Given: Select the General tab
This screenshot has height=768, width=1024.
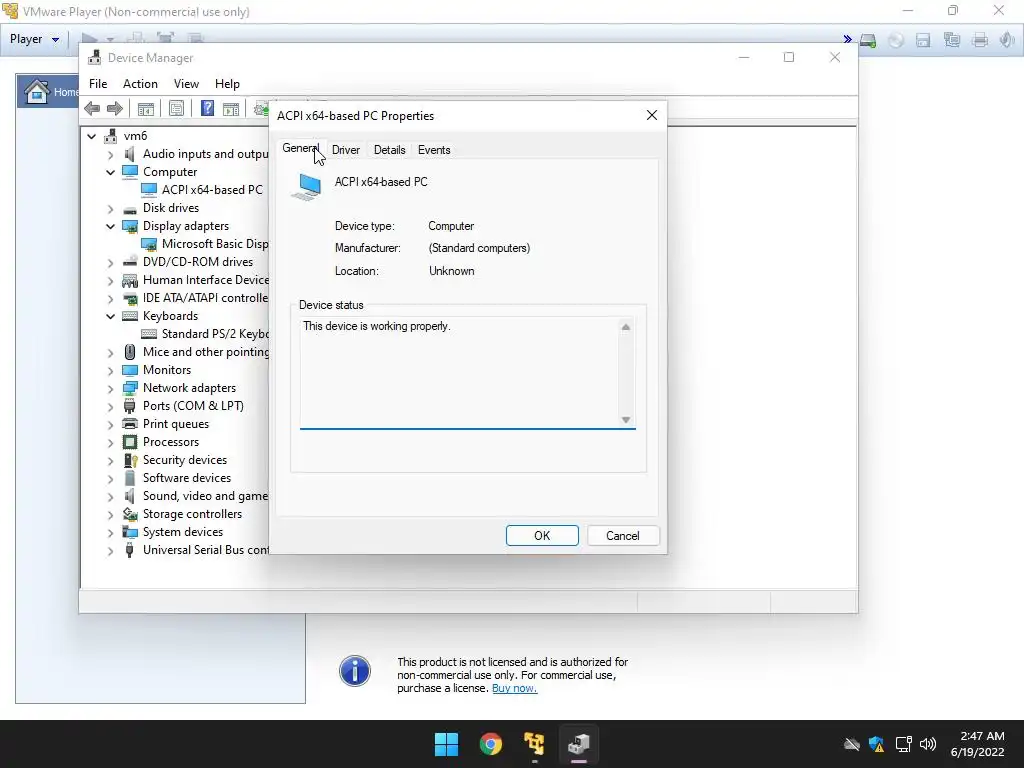Looking at the screenshot, I should click(x=300, y=148).
